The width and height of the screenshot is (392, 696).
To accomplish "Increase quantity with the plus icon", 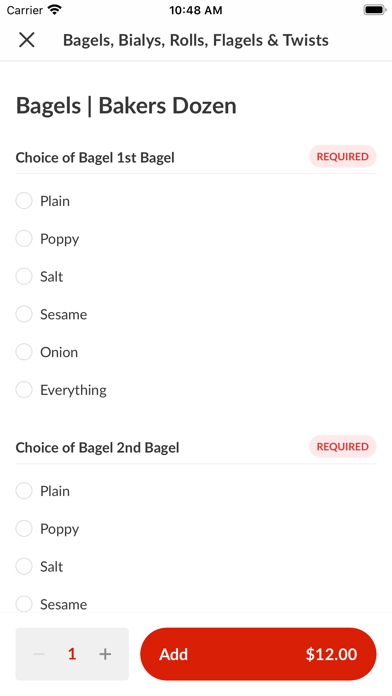I will coord(105,654).
